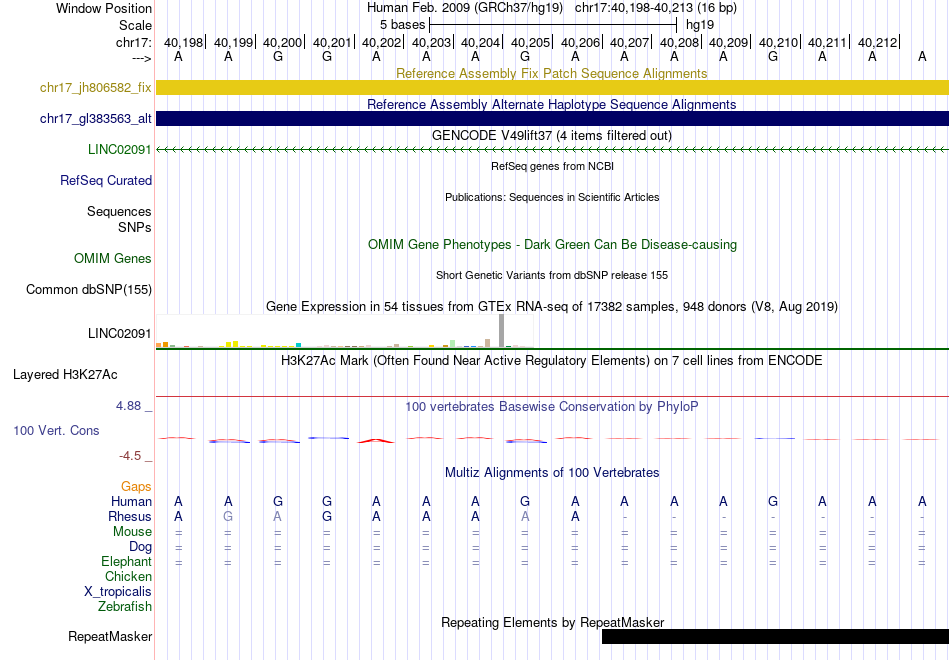This screenshot has height=660, width=950.
Task: Click the Gene Expression in 54 tissues GTEx title
Action: pos(552,307)
